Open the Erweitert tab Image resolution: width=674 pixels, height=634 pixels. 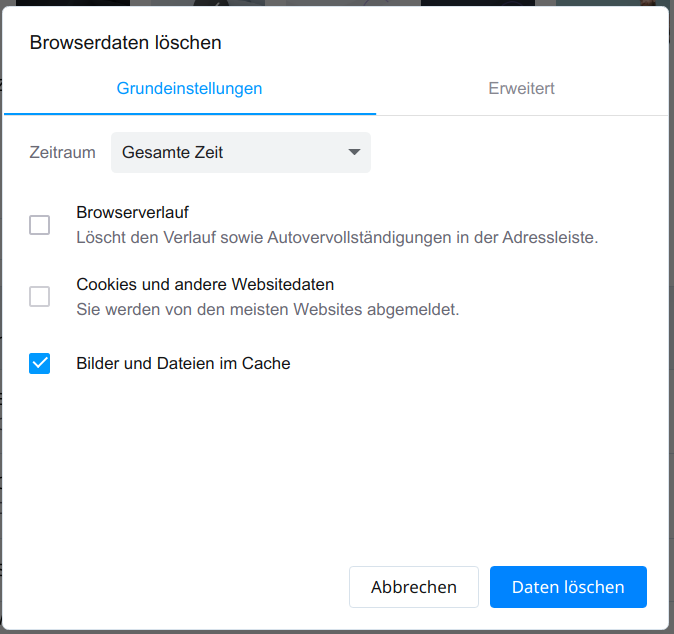(x=521, y=89)
